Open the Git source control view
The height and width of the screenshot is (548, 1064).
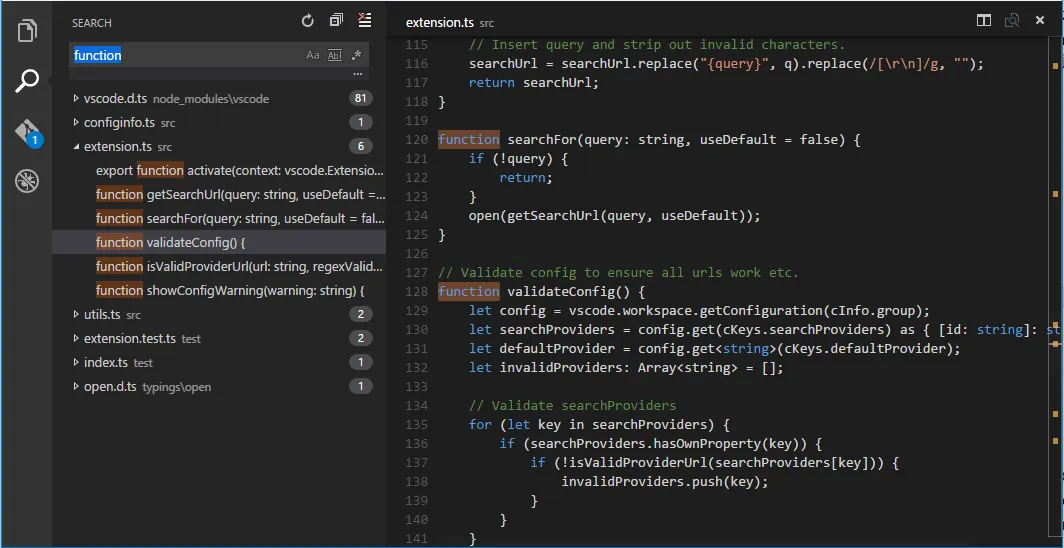click(x=27, y=133)
